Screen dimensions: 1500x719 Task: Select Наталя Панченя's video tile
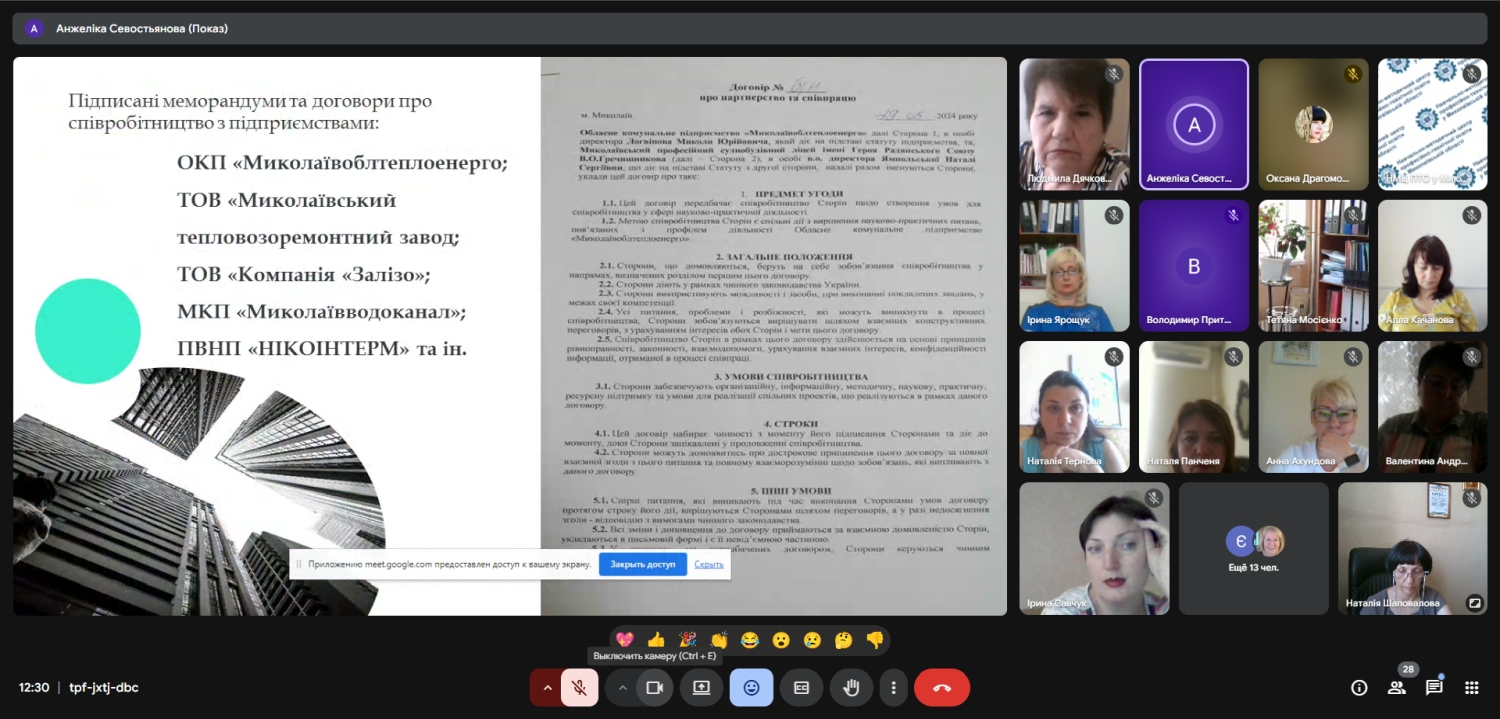point(1194,407)
